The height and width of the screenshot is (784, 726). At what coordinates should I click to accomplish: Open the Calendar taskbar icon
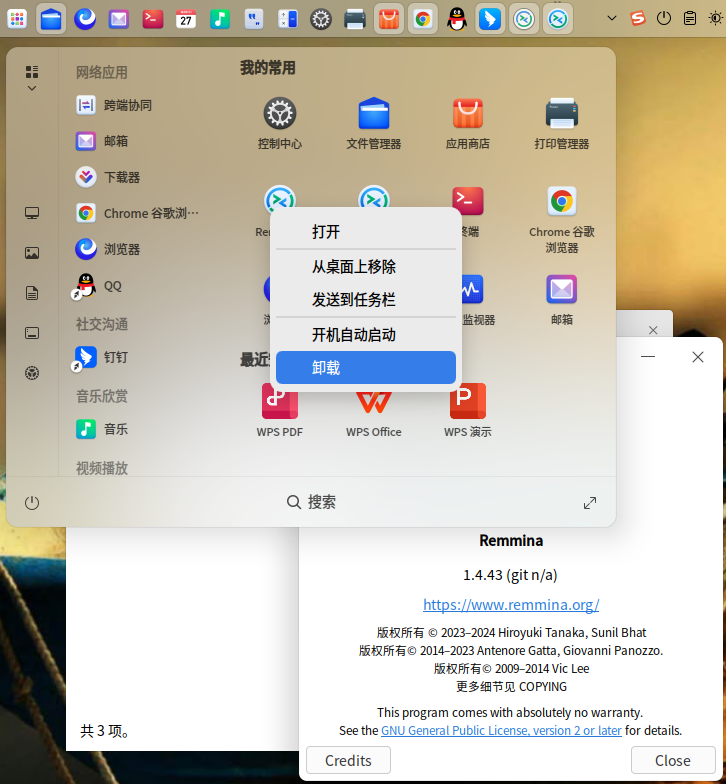point(186,19)
